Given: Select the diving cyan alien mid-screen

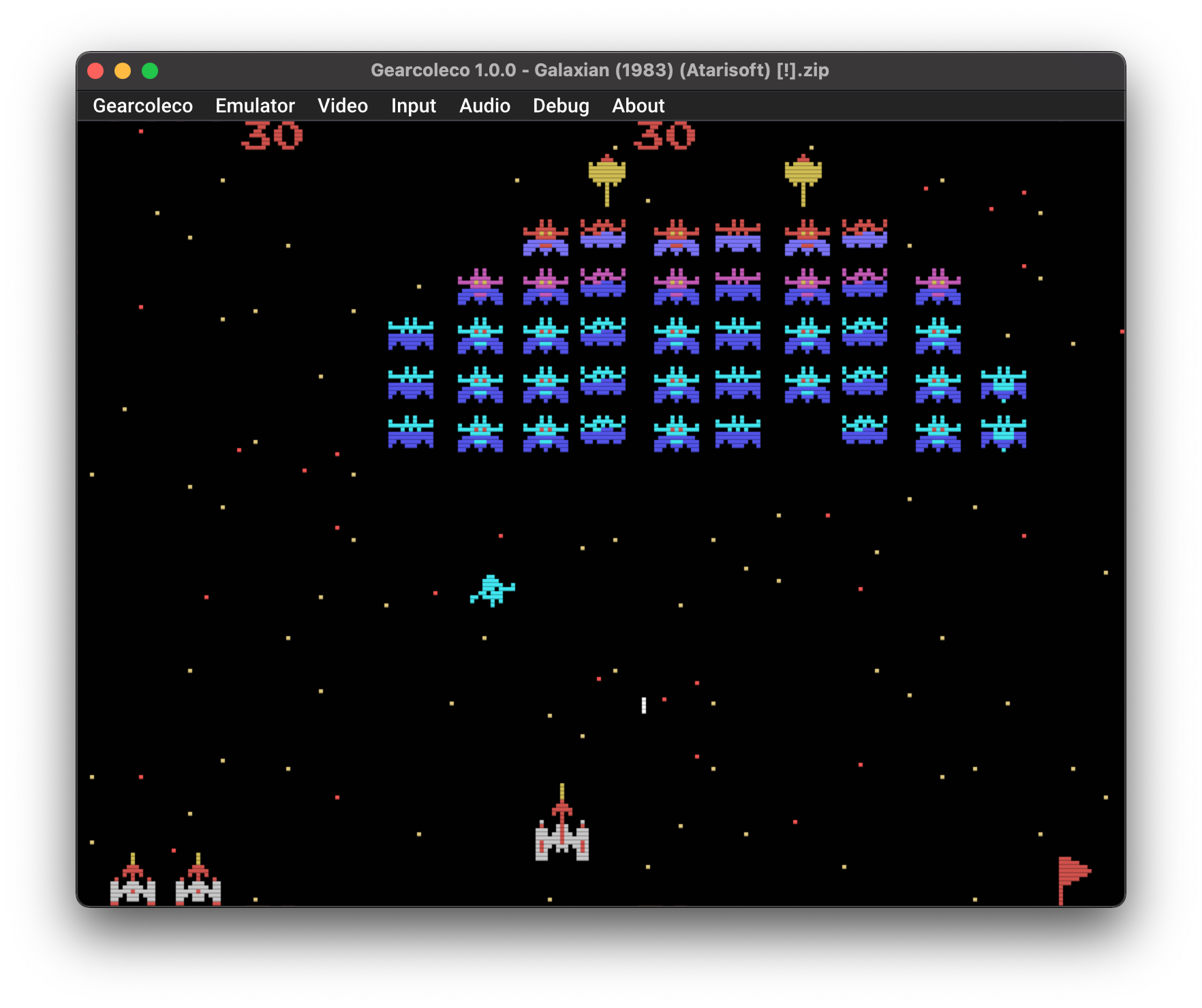Looking at the screenshot, I should click(492, 589).
